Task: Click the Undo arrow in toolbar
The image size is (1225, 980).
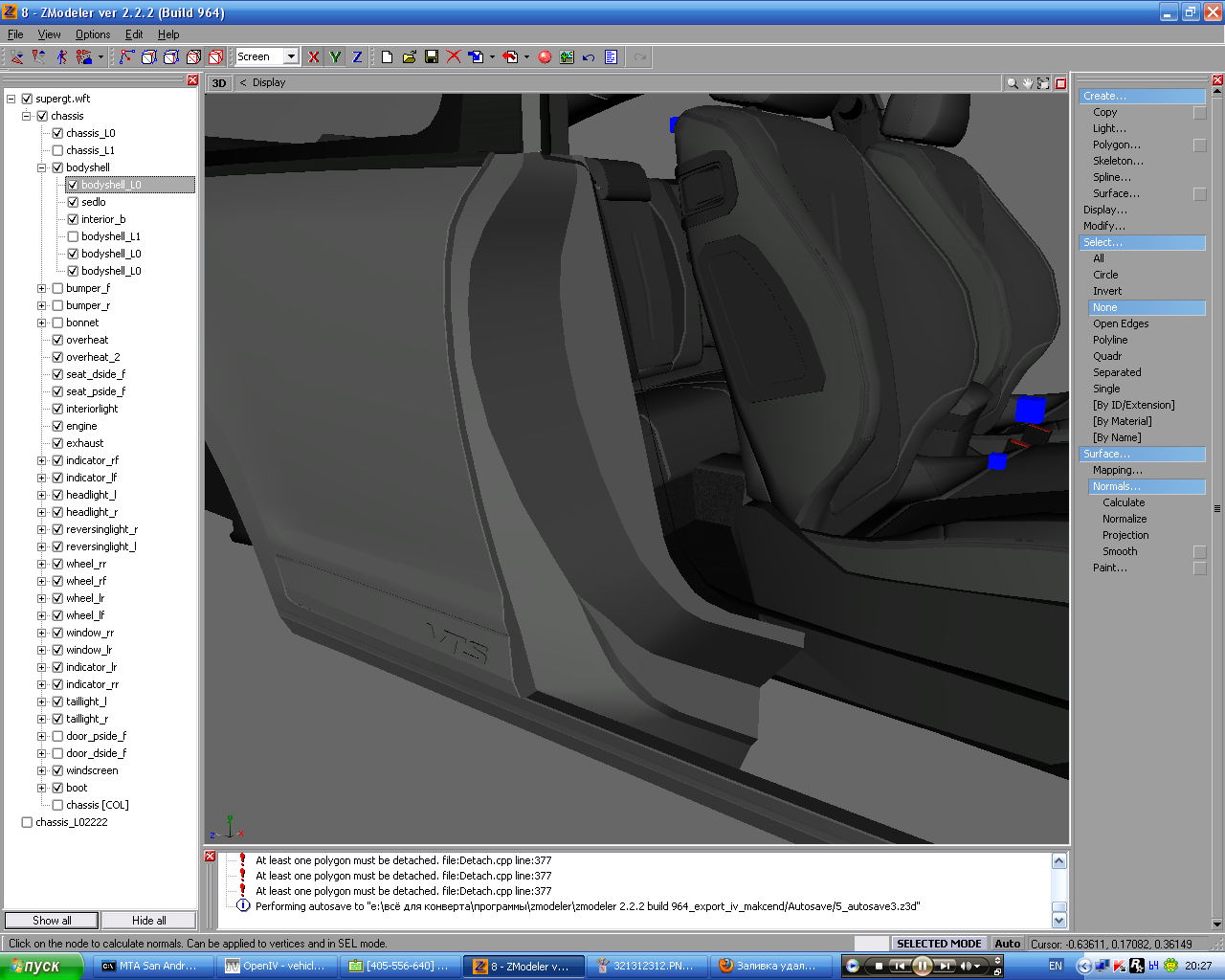Action: (x=589, y=57)
